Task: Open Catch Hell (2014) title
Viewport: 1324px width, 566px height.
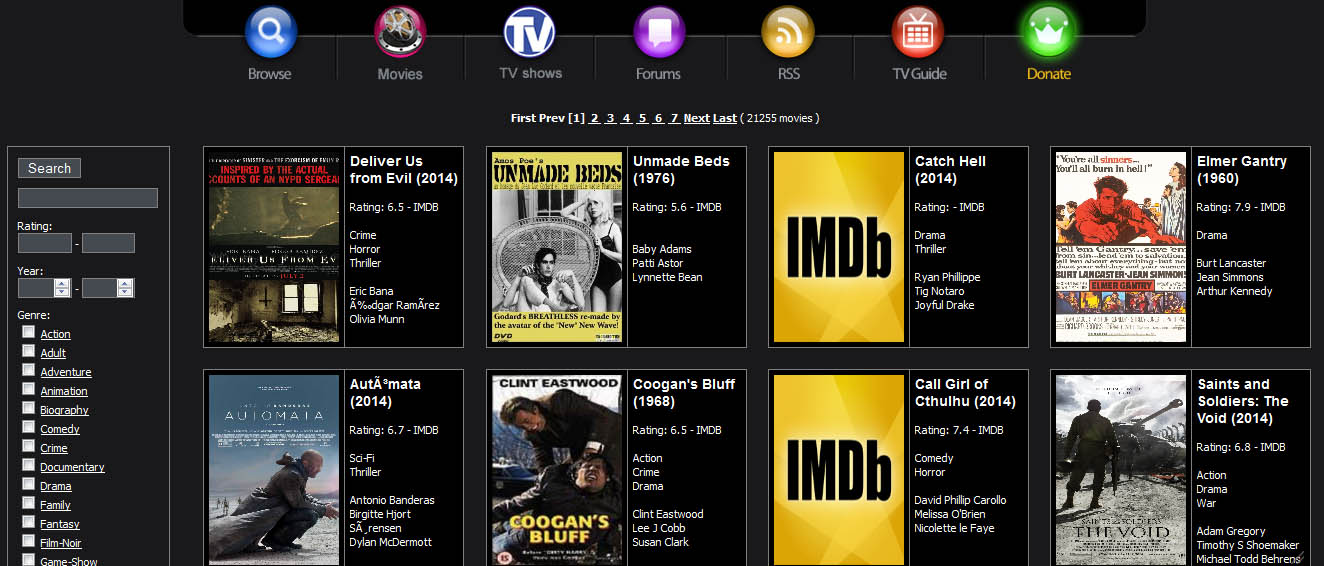Action: [950, 170]
